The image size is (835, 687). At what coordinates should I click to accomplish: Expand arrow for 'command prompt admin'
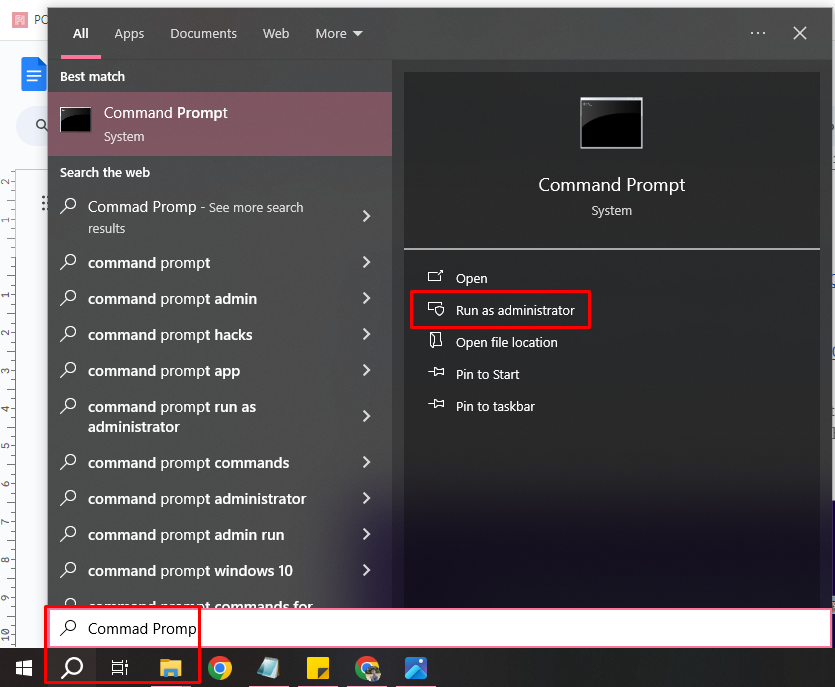[x=366, y=298]
